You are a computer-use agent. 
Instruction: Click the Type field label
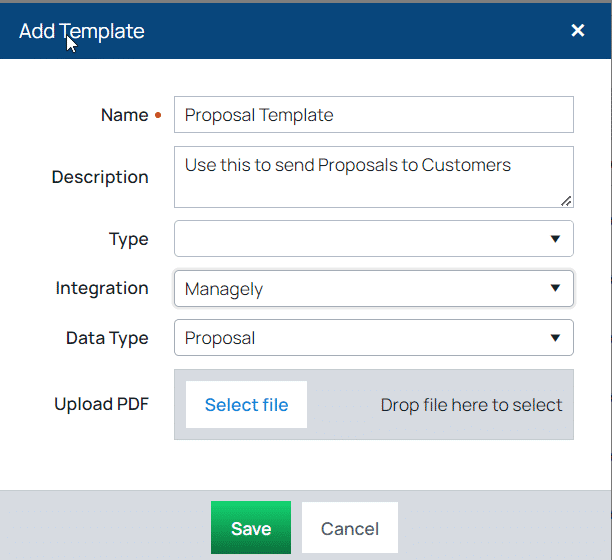[x=128, y=239]
